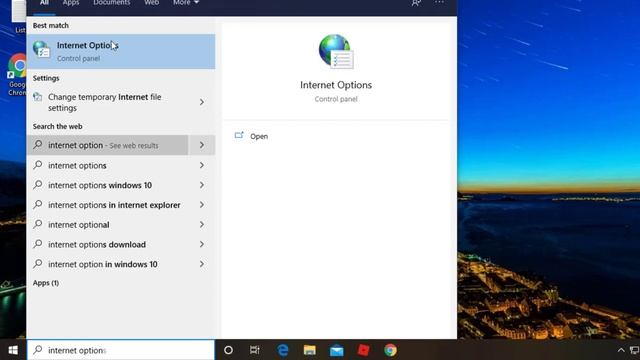
Task: Launch Microsoft Edge from taskbar
Action: click(282, 350)
